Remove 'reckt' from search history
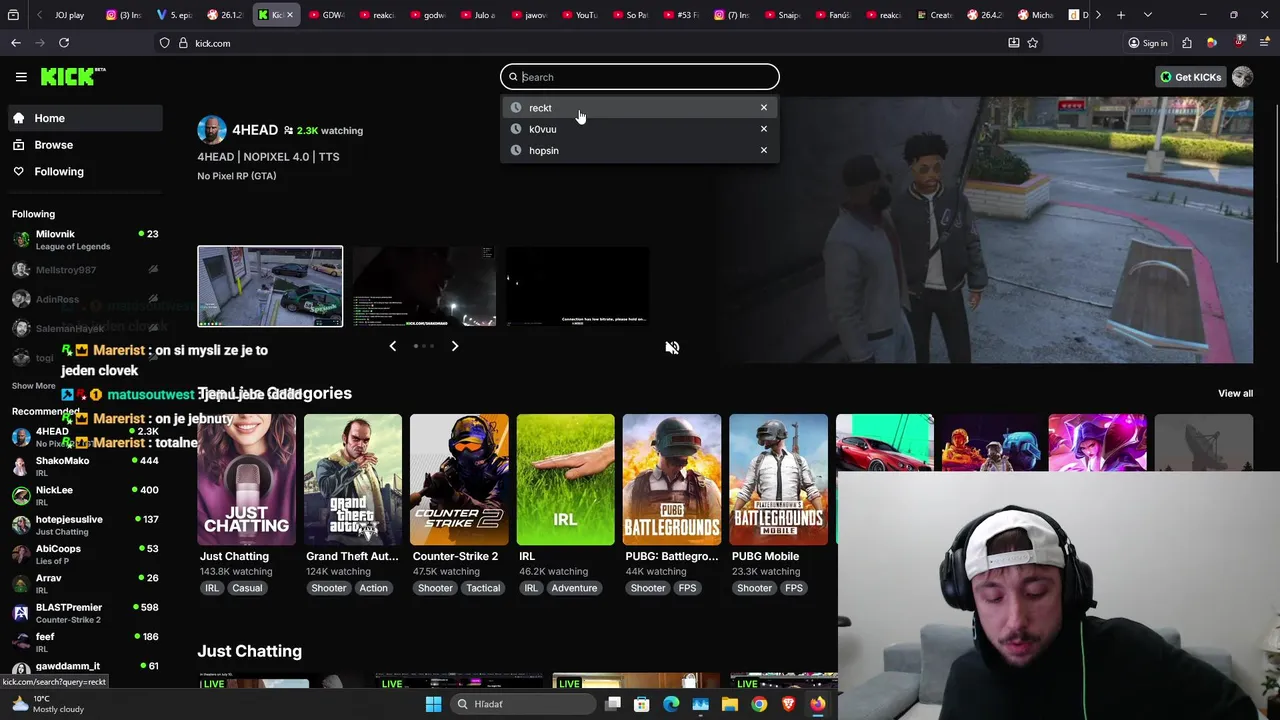This screenshot has width=1280, height=720. [x=764, y=108]
